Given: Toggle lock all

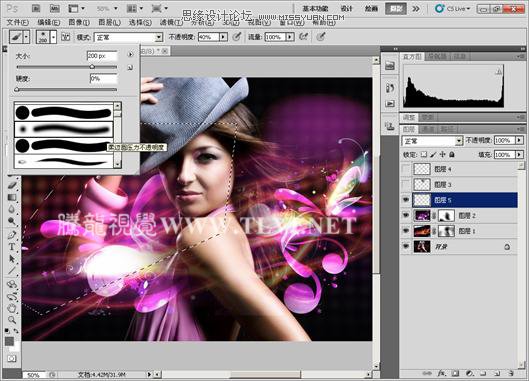Looking at the screenshot, I should 452,155.
